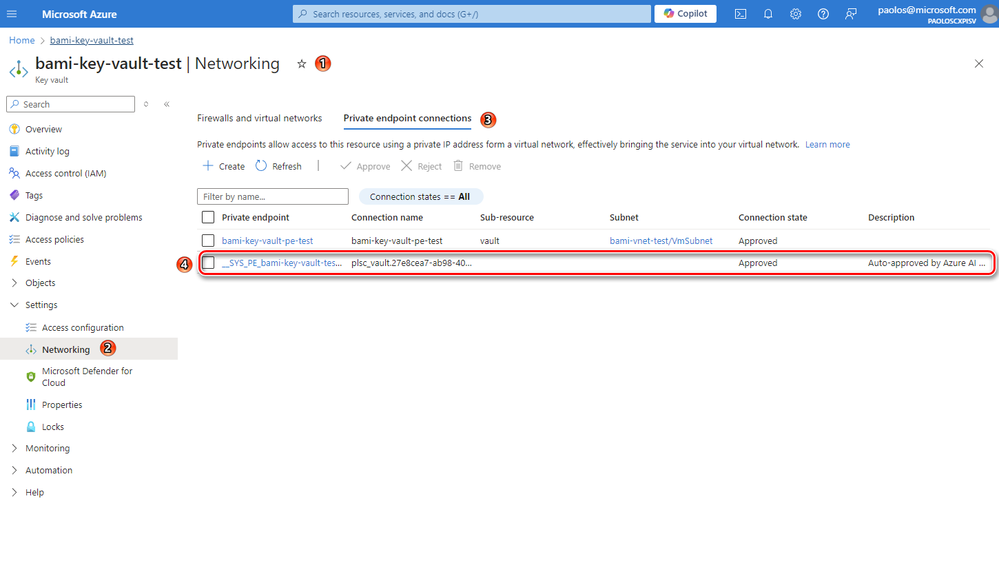Favorite this key vault with the star

pyautogui.click(x=301, y=64)
